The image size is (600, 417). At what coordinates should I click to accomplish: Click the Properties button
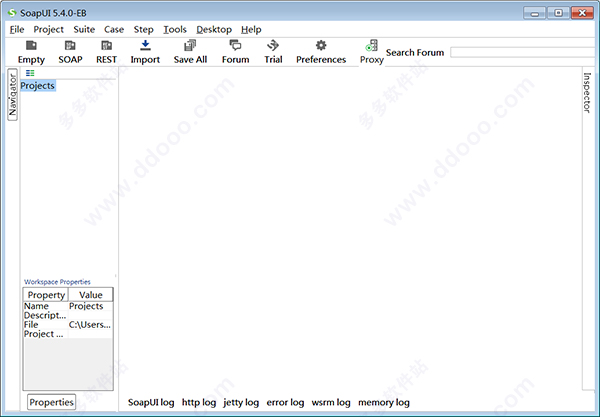tap(51, 402)
